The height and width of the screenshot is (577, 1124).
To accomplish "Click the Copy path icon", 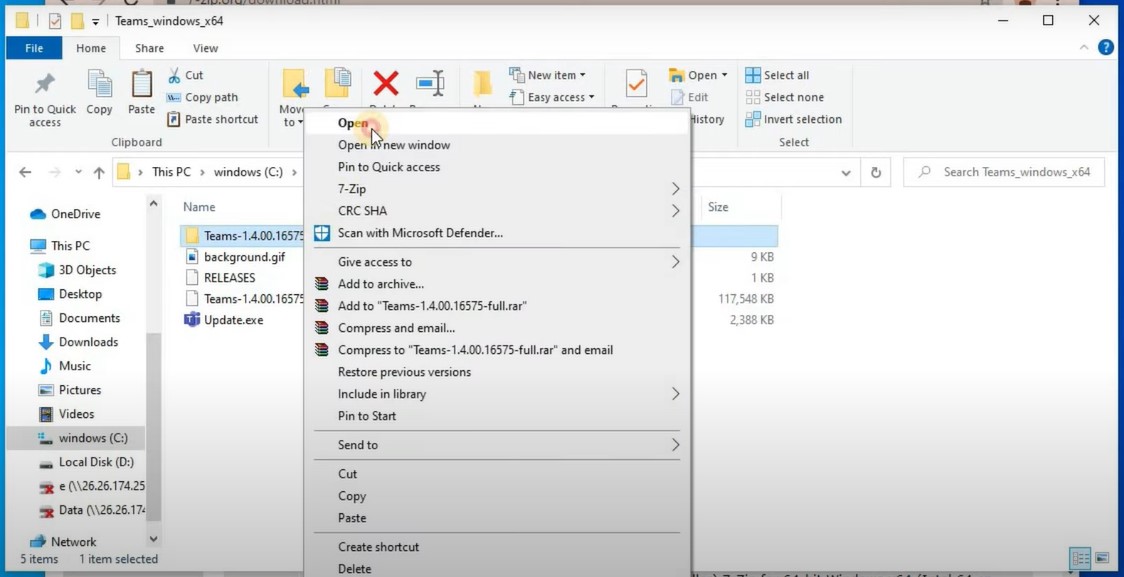I will tap(175, 97).
